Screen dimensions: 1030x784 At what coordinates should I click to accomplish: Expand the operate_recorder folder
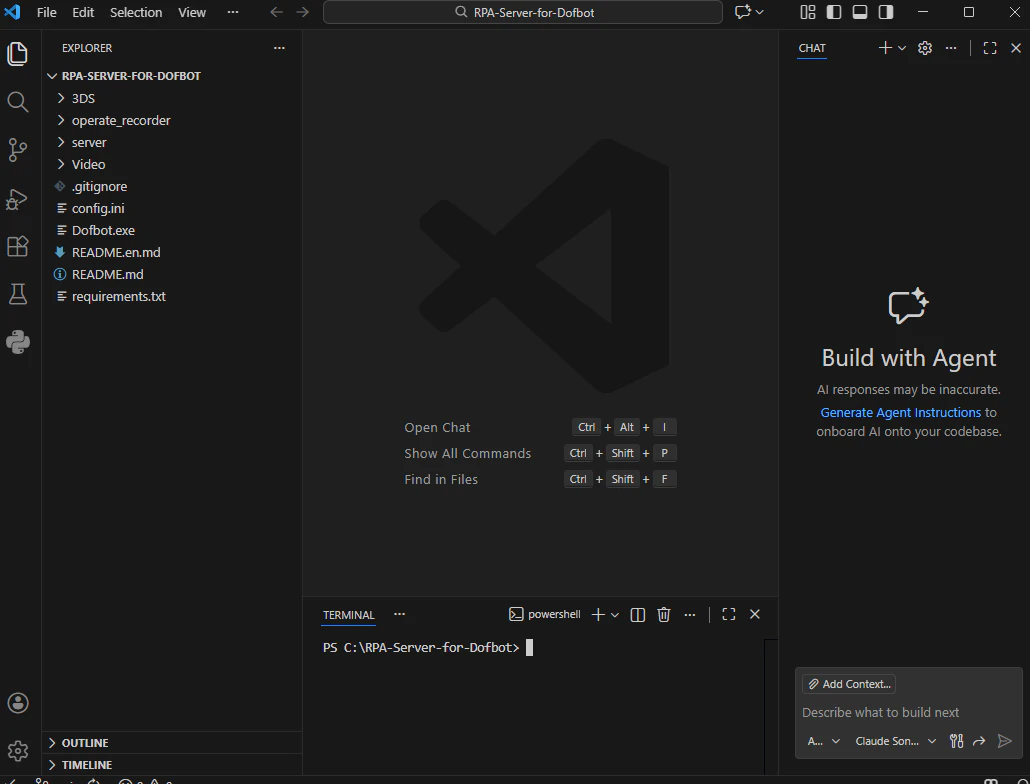click(172, 120)
